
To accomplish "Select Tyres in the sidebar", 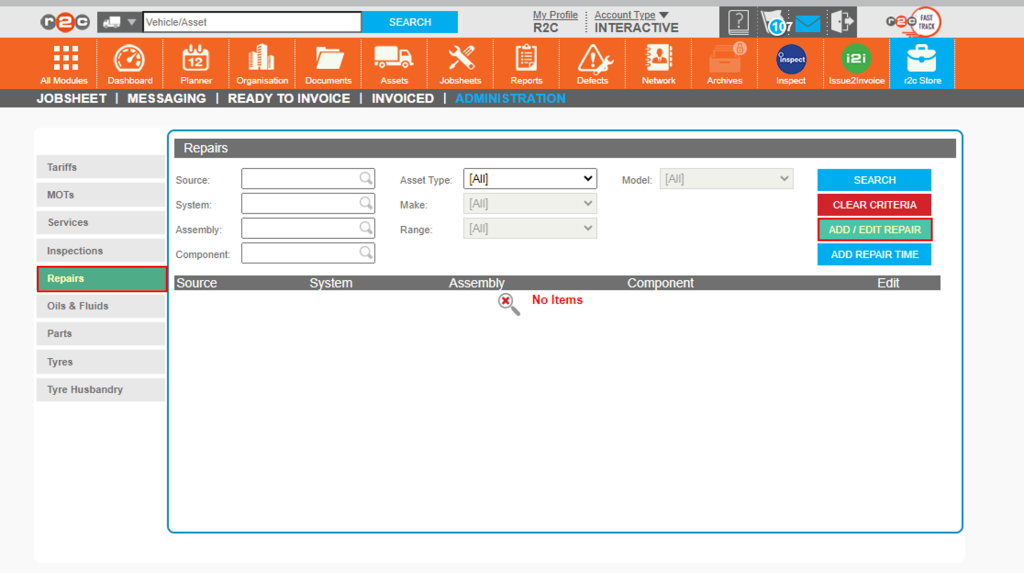I will pyautogui.click(x=101, y=362).
